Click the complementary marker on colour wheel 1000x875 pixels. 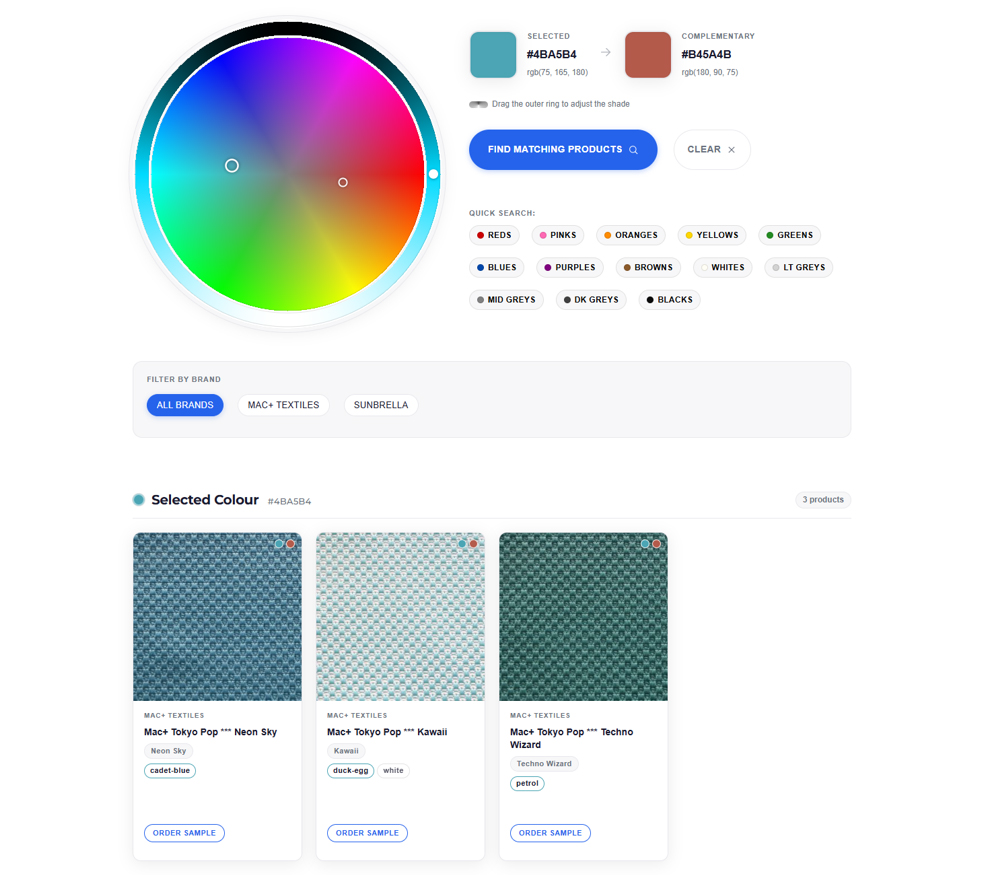tap(343, 182)
